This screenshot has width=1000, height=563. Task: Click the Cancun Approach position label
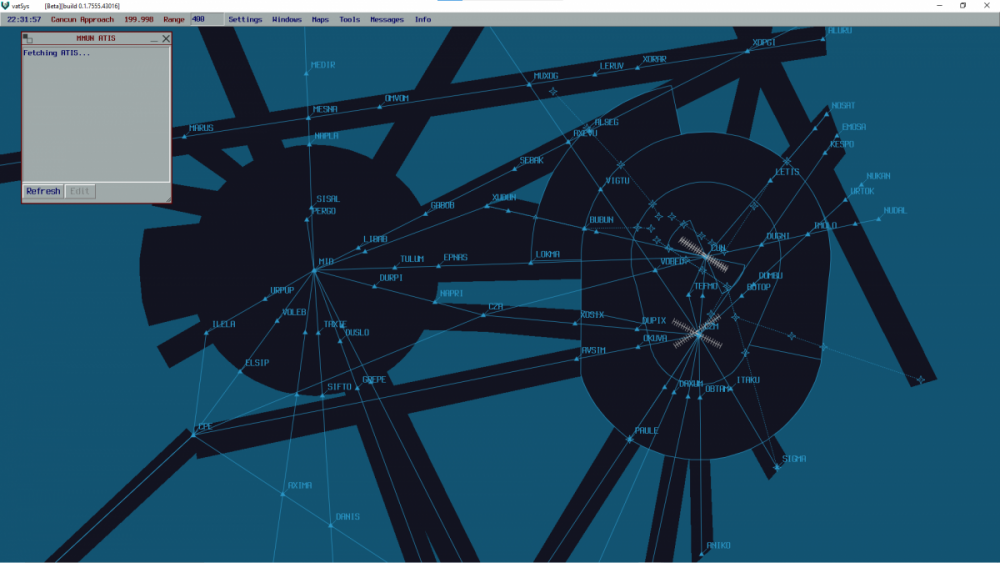point(84,19)
